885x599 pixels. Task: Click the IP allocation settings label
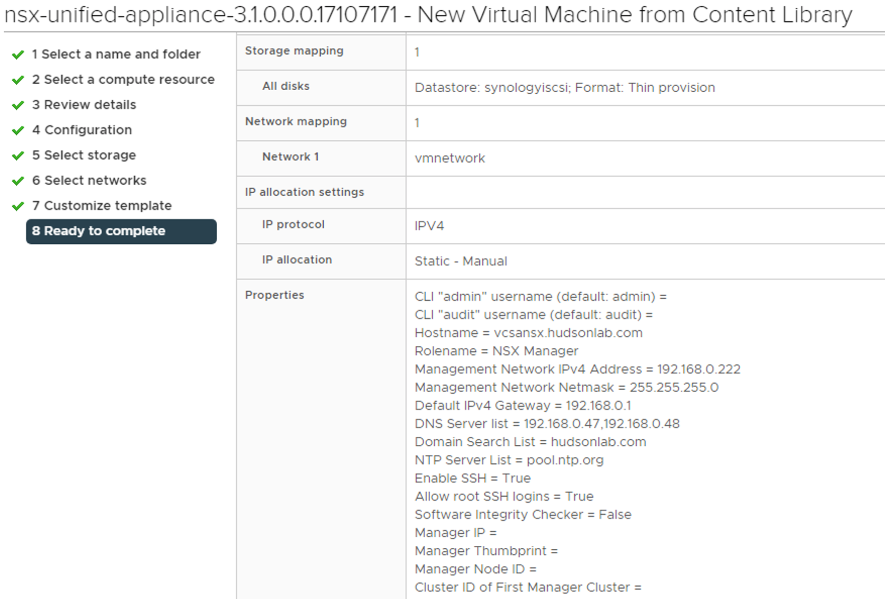click(x=304, y=192)
